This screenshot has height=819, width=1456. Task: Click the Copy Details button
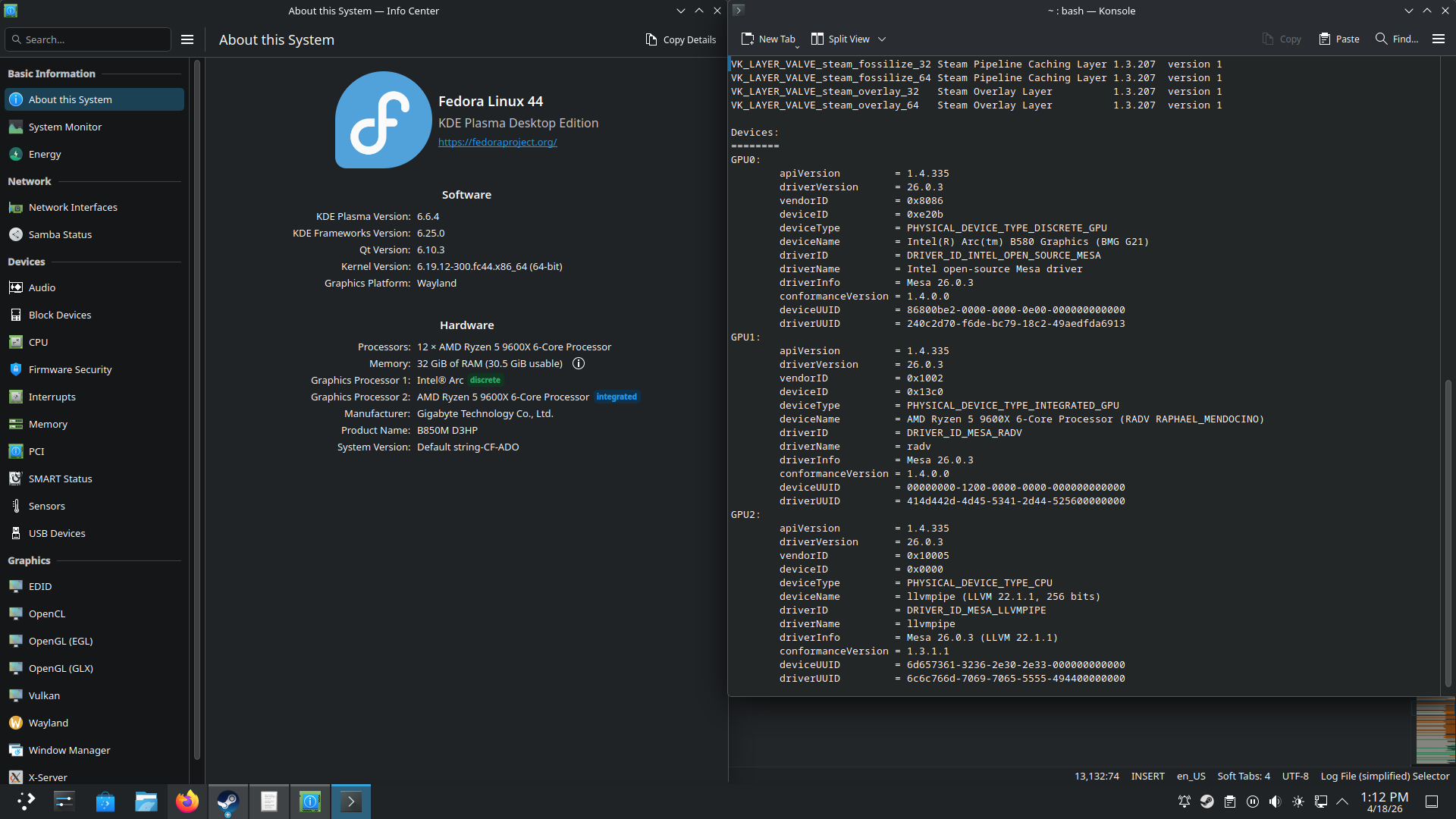click(x=680, y=39)
